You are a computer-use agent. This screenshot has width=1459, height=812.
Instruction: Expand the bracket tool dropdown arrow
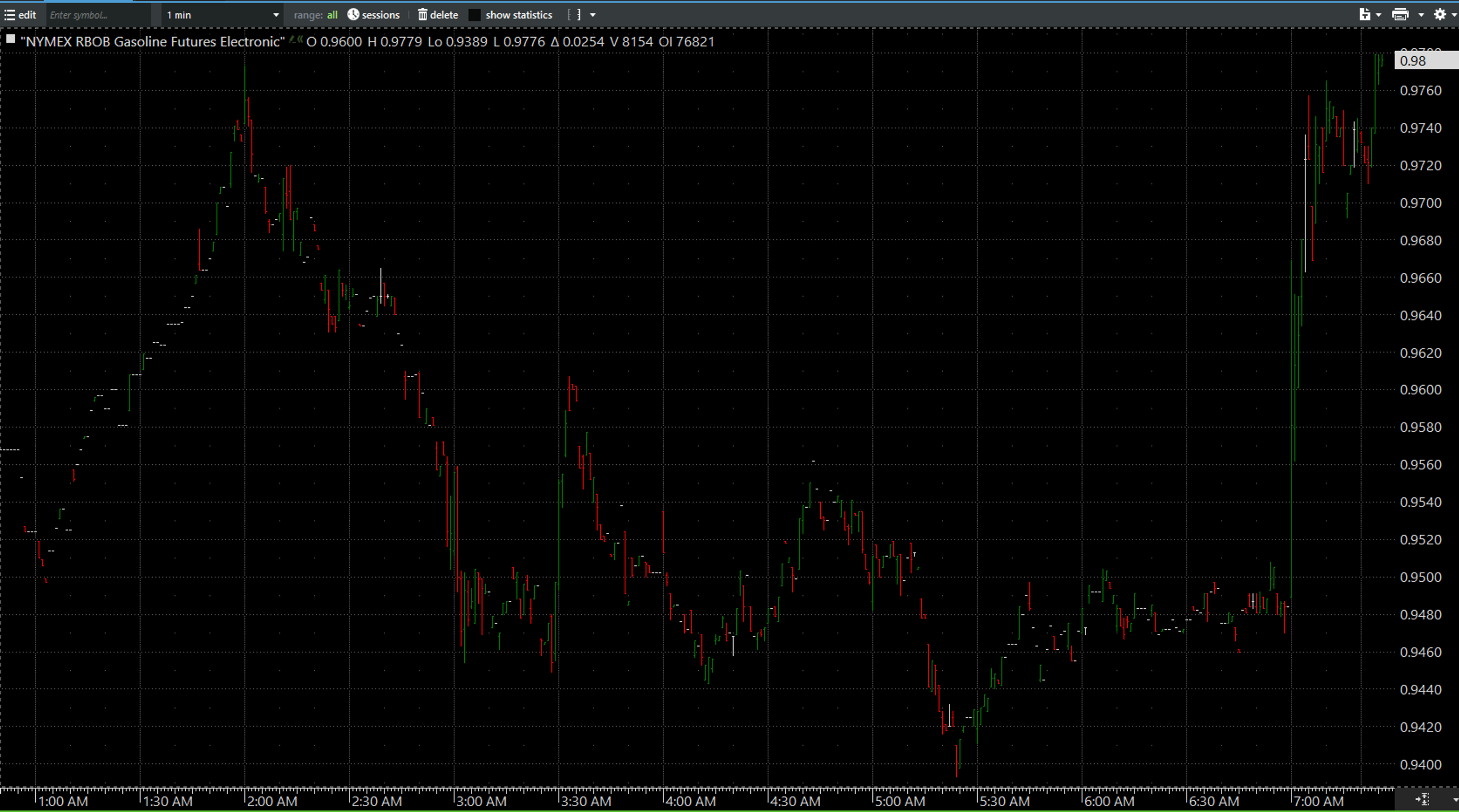click(593, 15)
